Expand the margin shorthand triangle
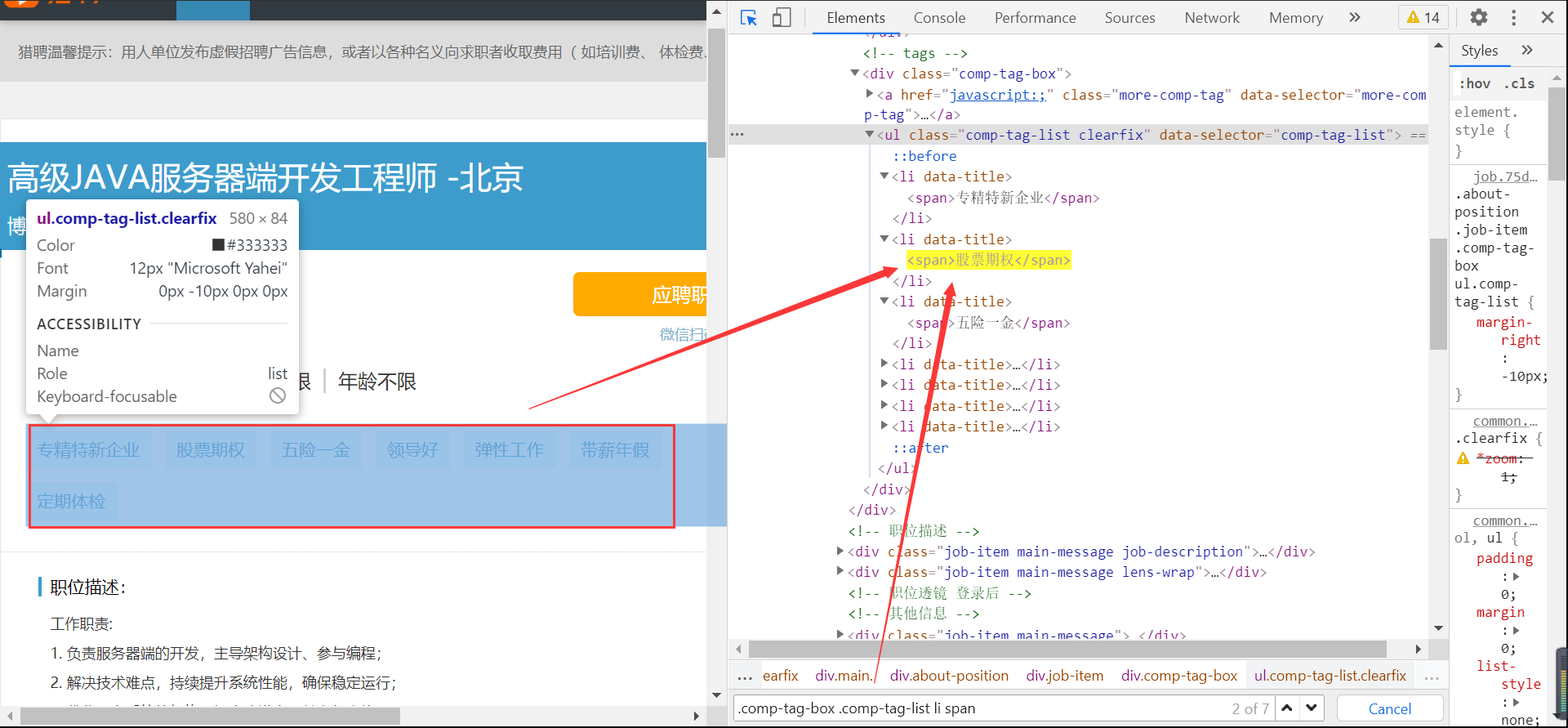1568x728 pixels. click(1516, 630)
